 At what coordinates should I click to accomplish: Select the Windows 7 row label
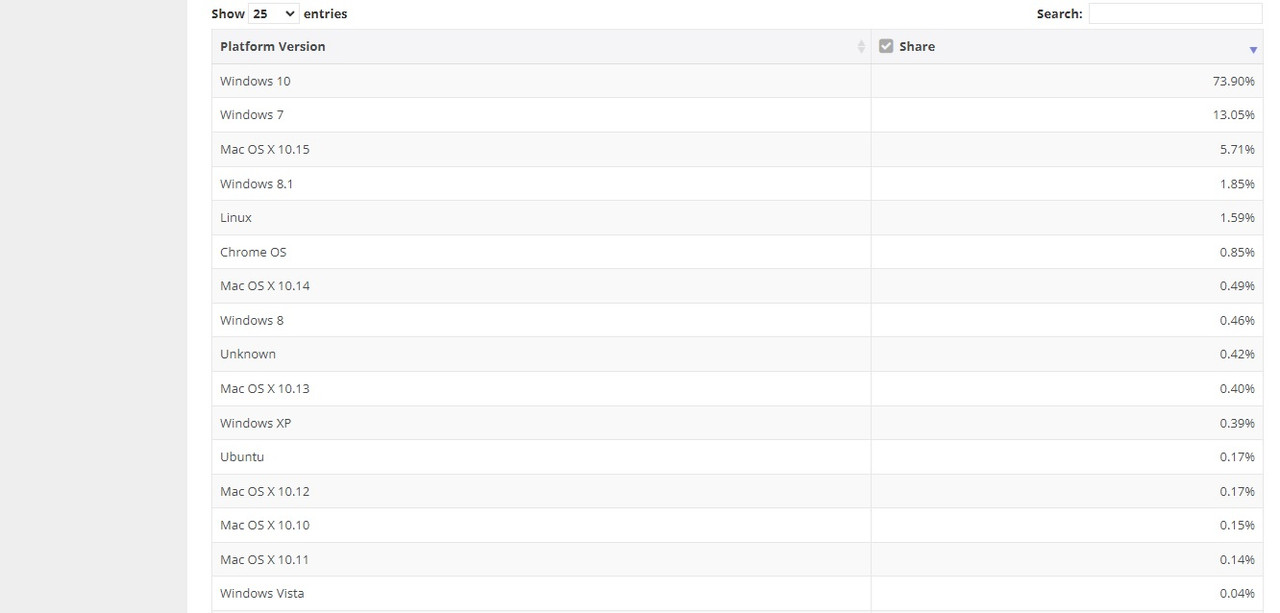tap(252, 115)
